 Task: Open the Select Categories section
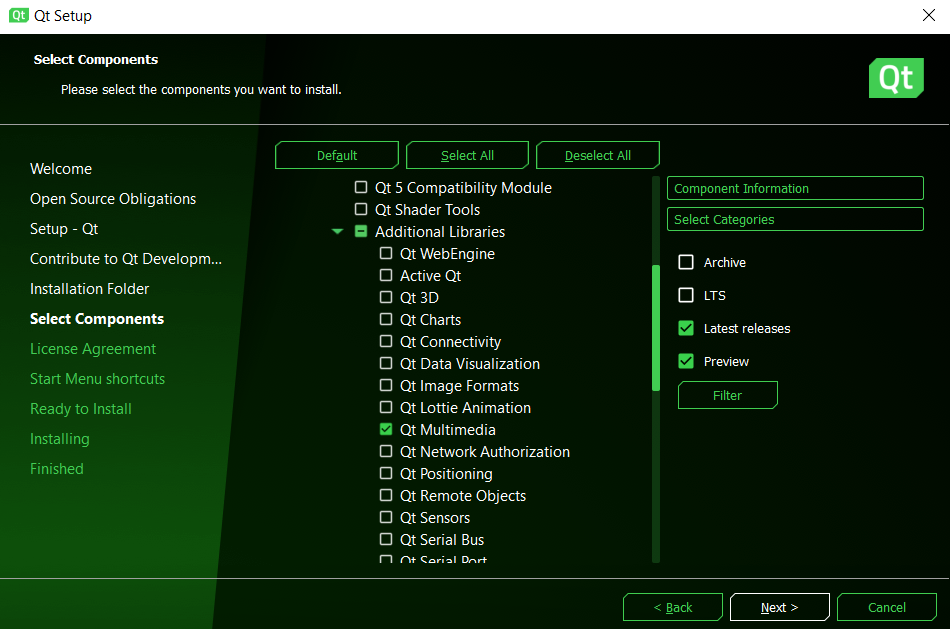pos(795,219)
